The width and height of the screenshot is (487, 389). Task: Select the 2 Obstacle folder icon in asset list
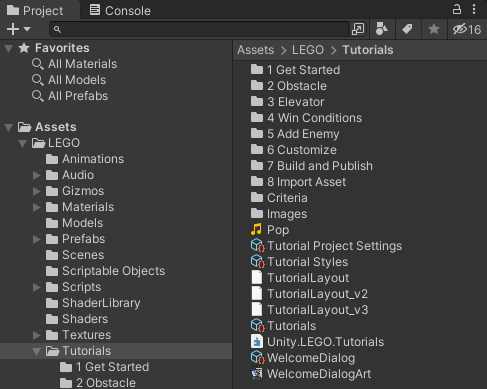(257, 85)
